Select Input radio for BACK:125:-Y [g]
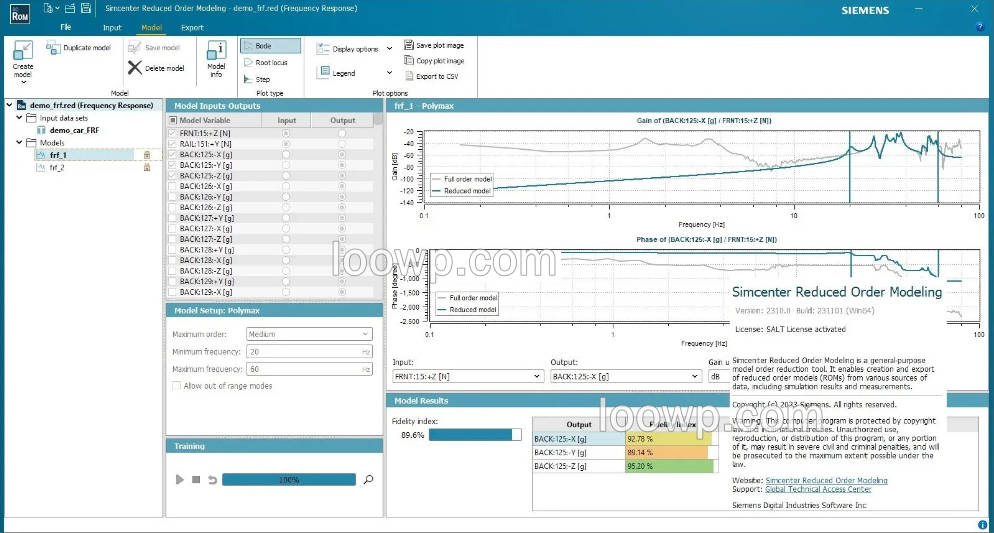The image size is (994, 533). pyautogui.click(x=286, y=165)
